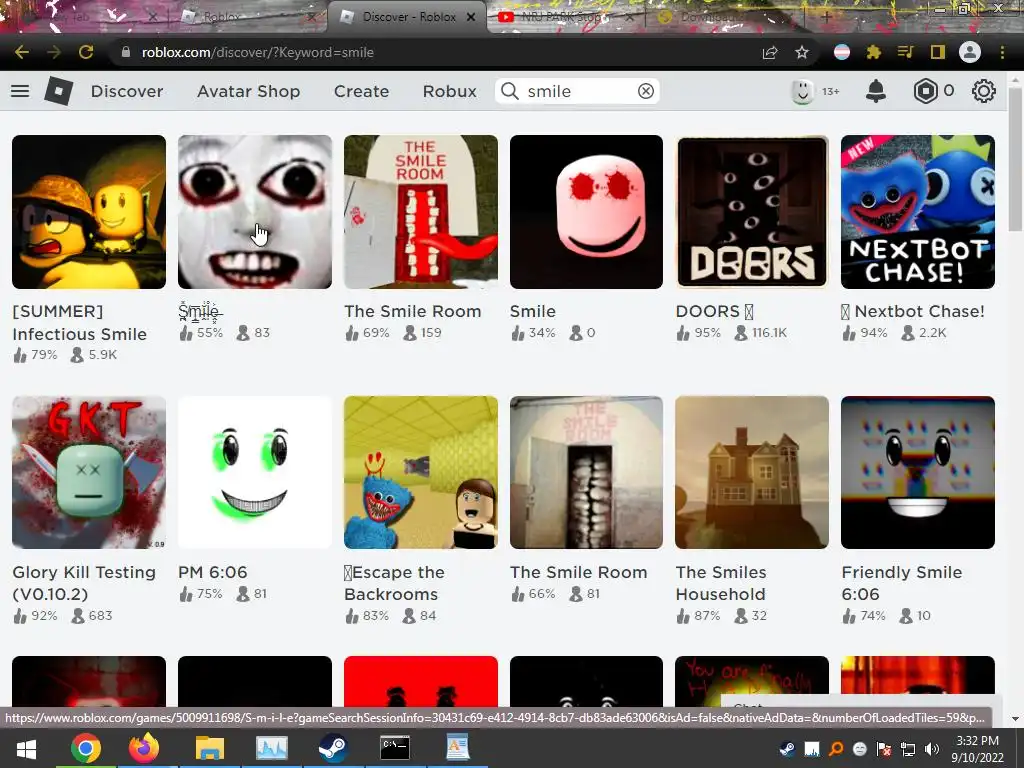
Task: Focus the smile search input field
Action: (578, 91)
